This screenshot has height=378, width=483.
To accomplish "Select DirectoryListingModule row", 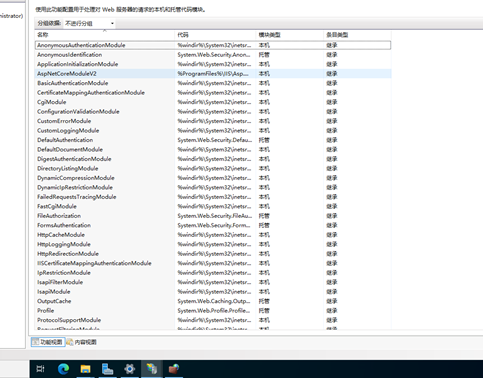I will click(213, 168).
